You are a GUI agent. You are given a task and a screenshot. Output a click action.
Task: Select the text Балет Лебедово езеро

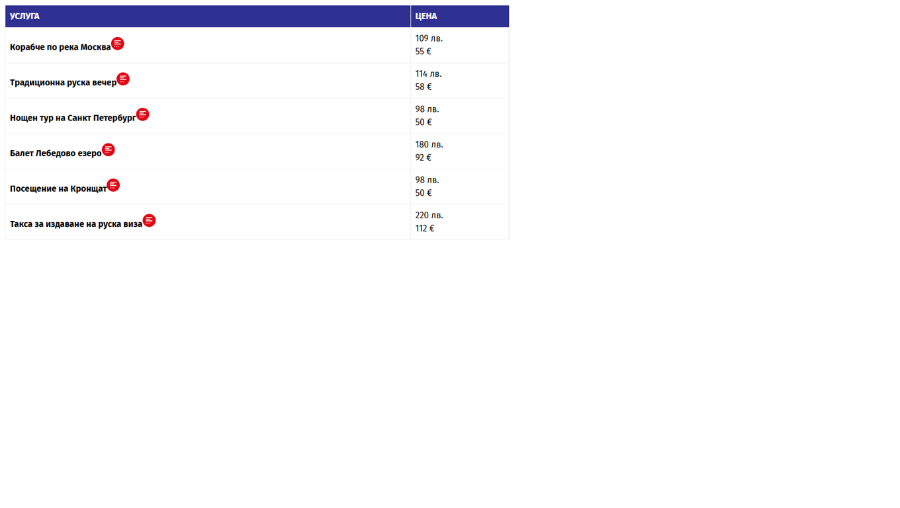point(56,153)
